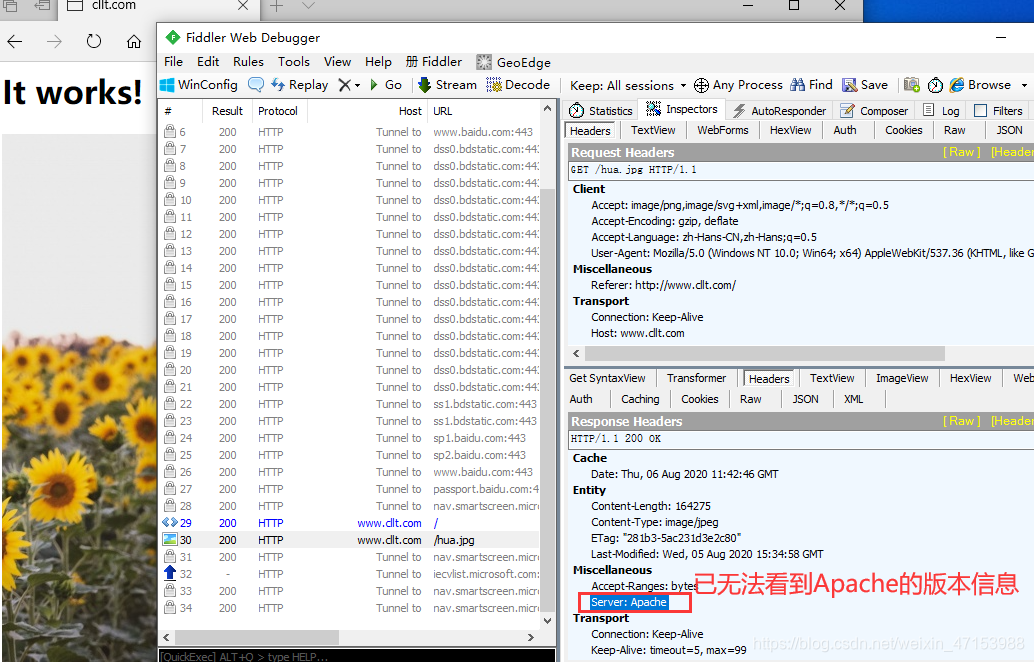Viewport: 1034px width, 662px height.
Task: Click Any Process target icon
Action: coord(702,85)
